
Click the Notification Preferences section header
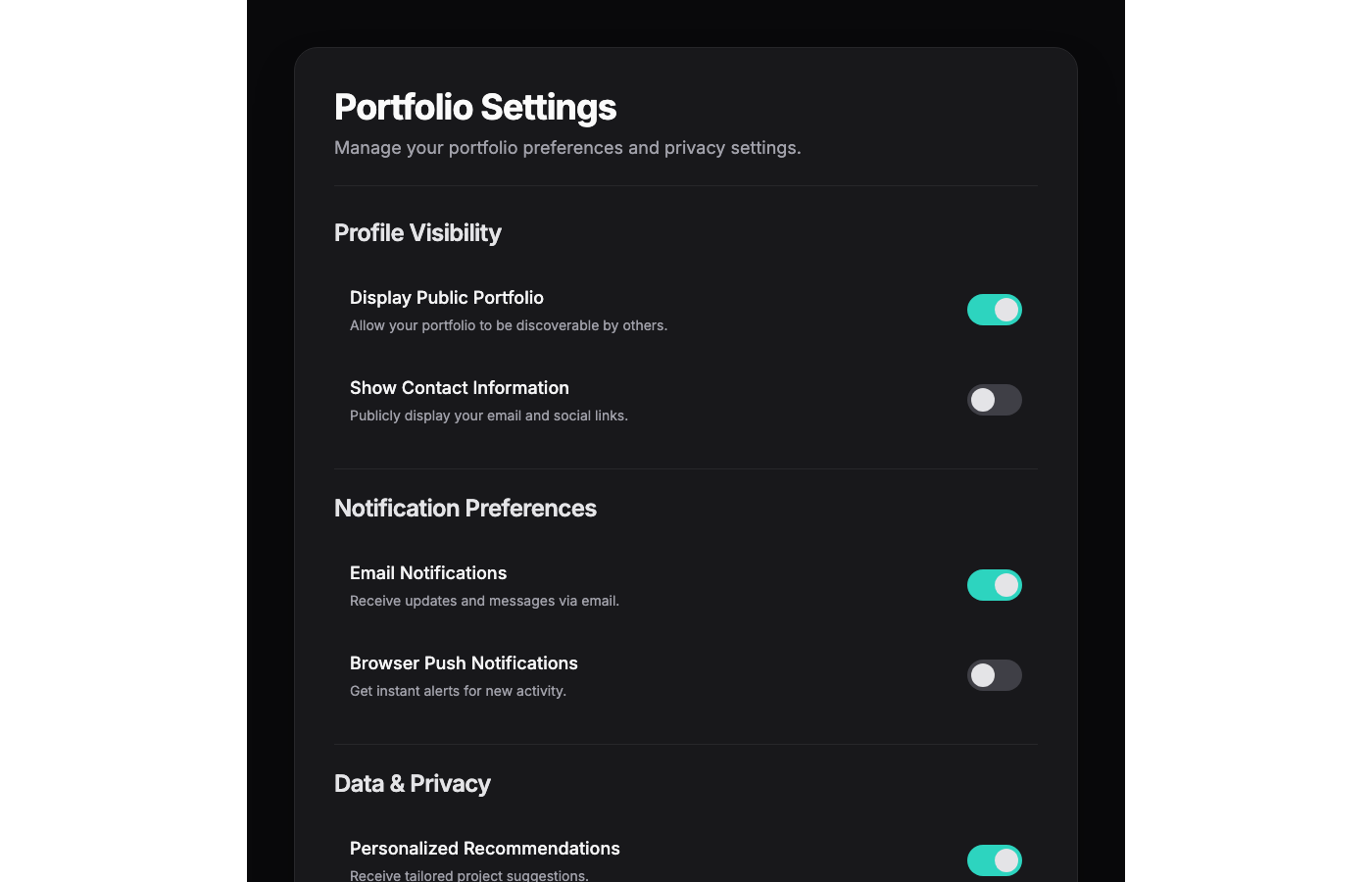465,509
